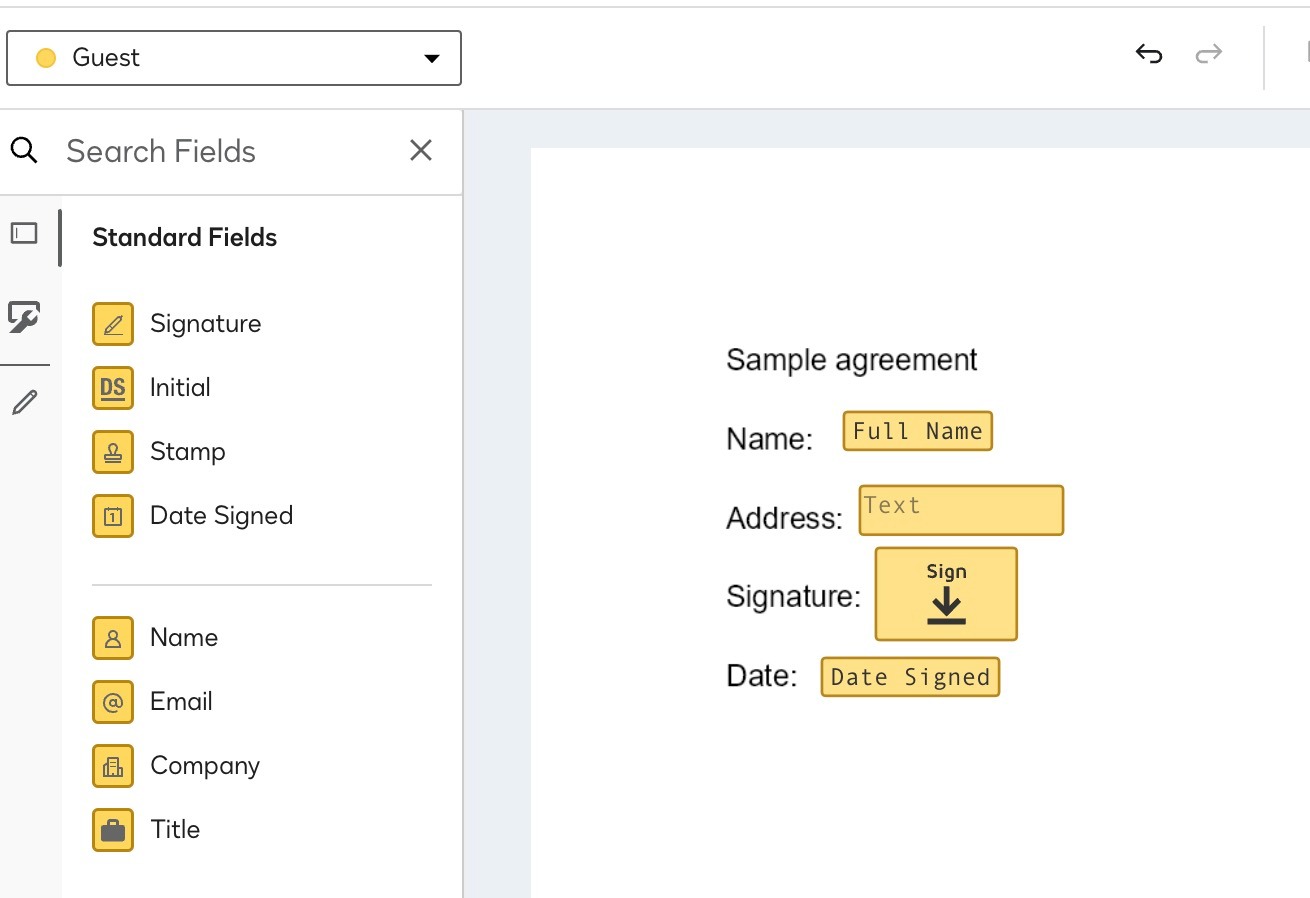This screenshot has height=898, width=1310.
Task: Close the Search Fields panel
Action: pyautogui.click(x=421, y=150)
